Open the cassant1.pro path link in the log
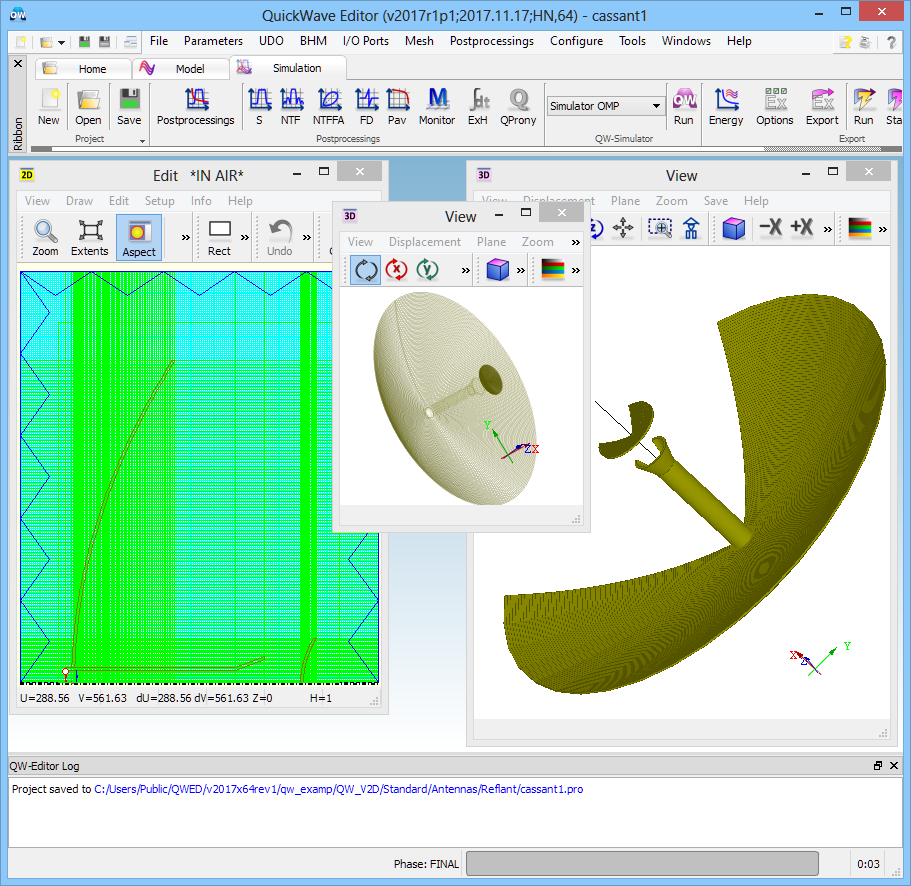The width and height of the screenshot is (911, 886). click(x=338, y=789)
